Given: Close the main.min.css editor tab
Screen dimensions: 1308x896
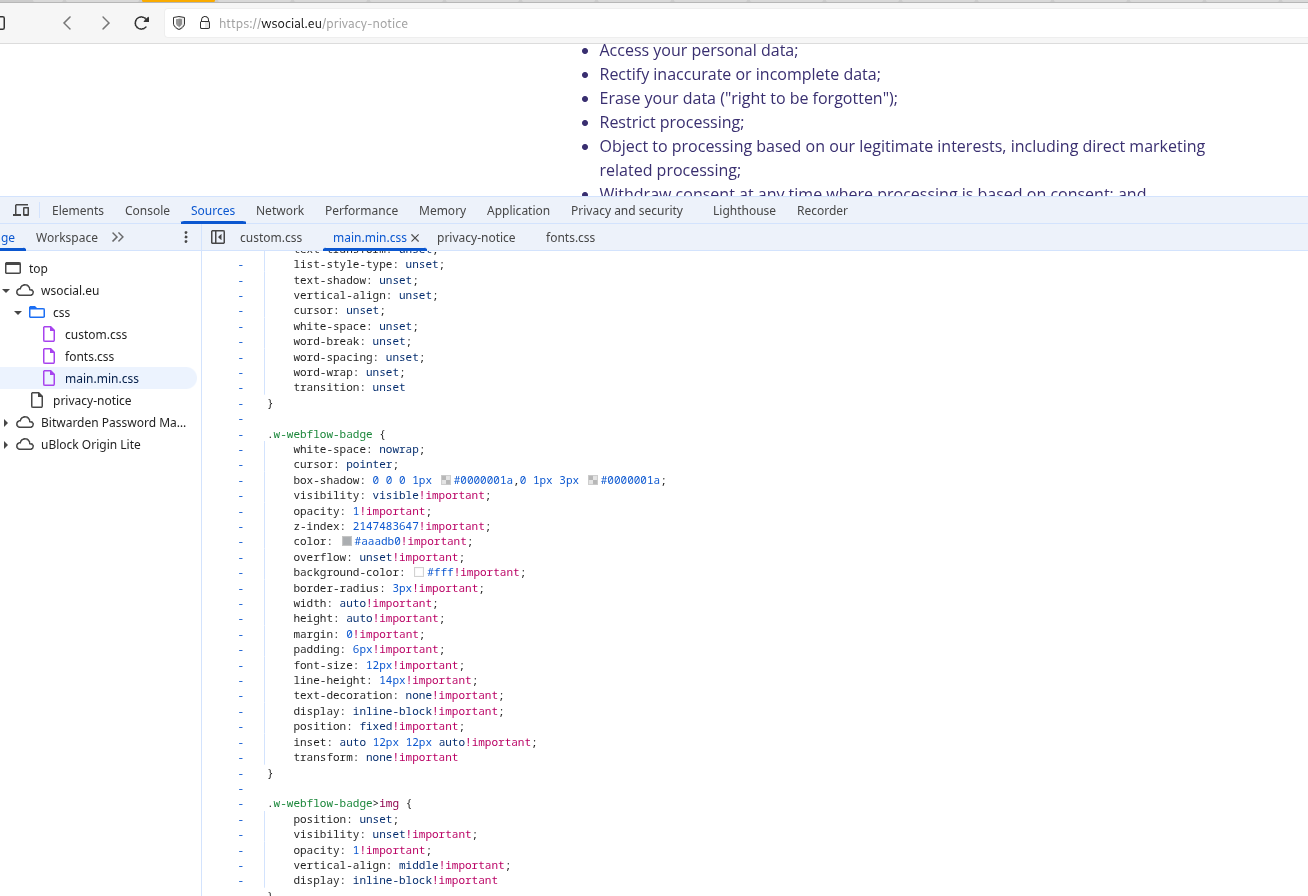Looking at the screenshot, I should pyautogui.click(x=415, y=238).
